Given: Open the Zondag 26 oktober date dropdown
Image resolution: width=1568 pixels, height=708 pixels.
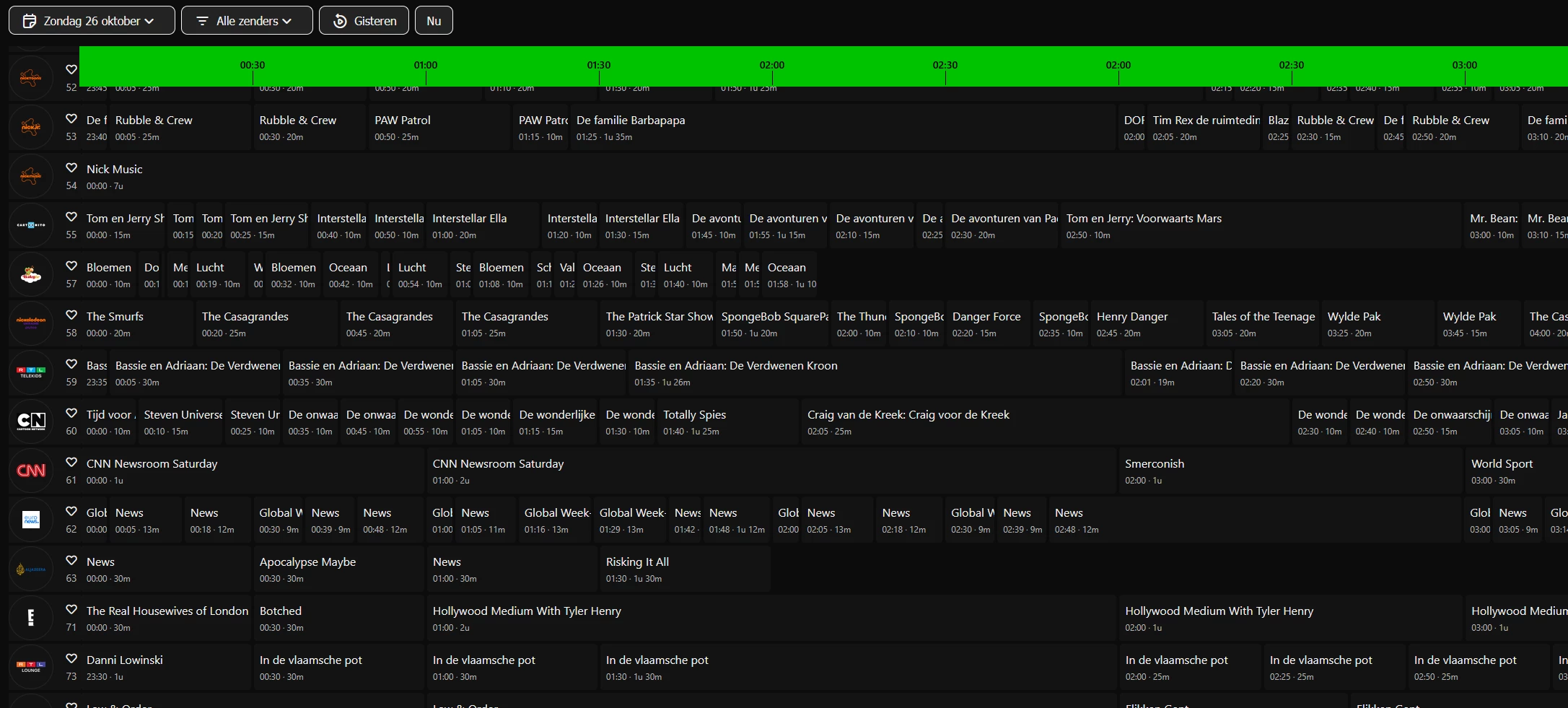Looking at the screenshot, I should click(92, 21).
